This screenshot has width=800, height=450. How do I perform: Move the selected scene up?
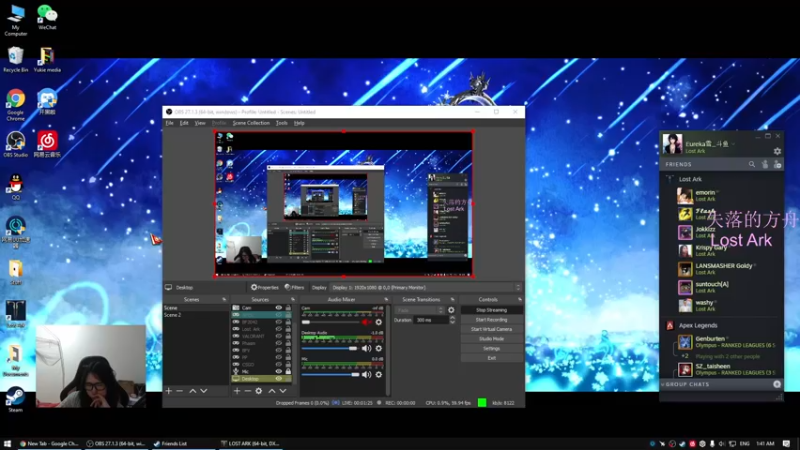point(193,391)
